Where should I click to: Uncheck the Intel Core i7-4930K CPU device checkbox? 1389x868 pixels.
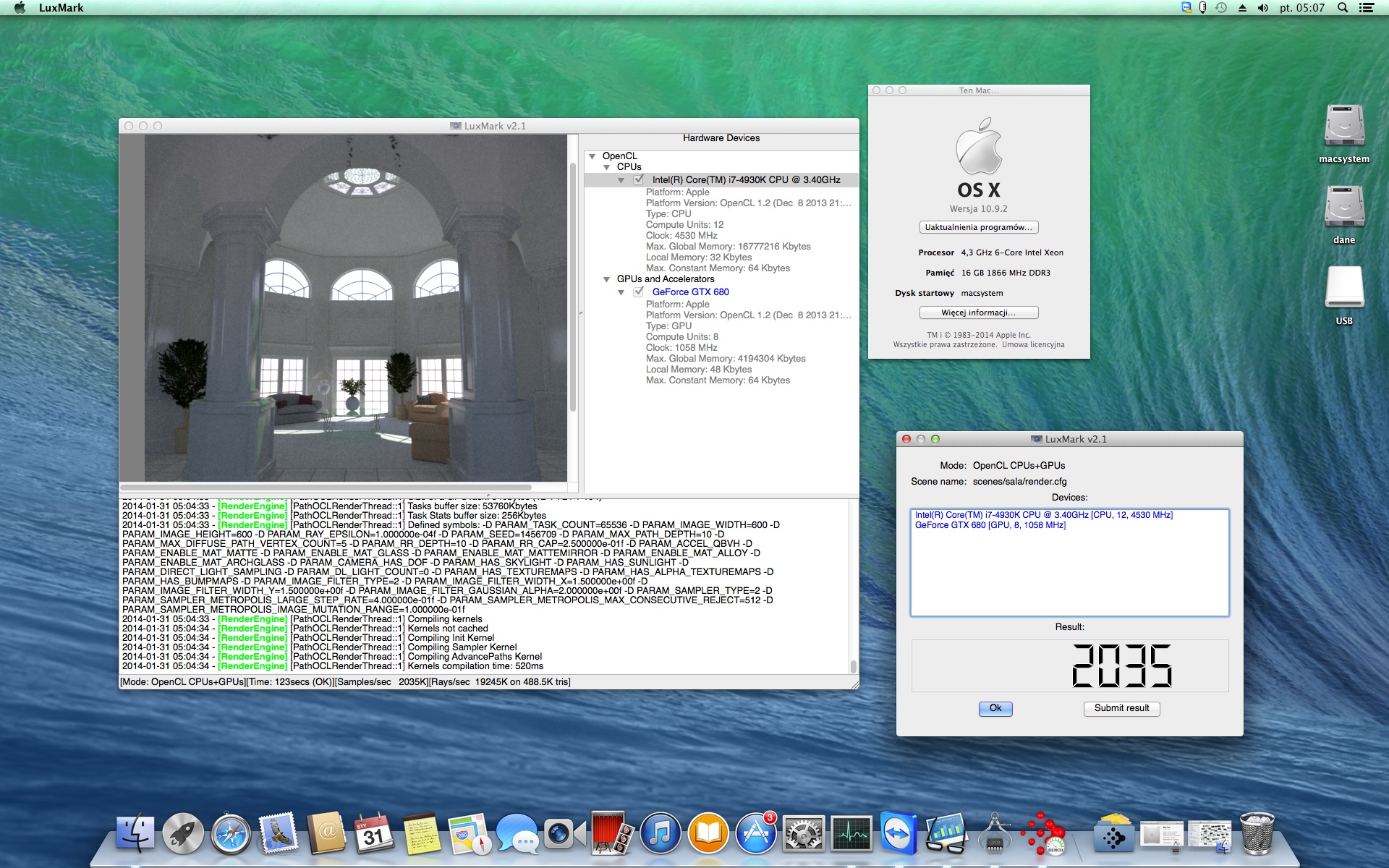click(x=638, y=179)
